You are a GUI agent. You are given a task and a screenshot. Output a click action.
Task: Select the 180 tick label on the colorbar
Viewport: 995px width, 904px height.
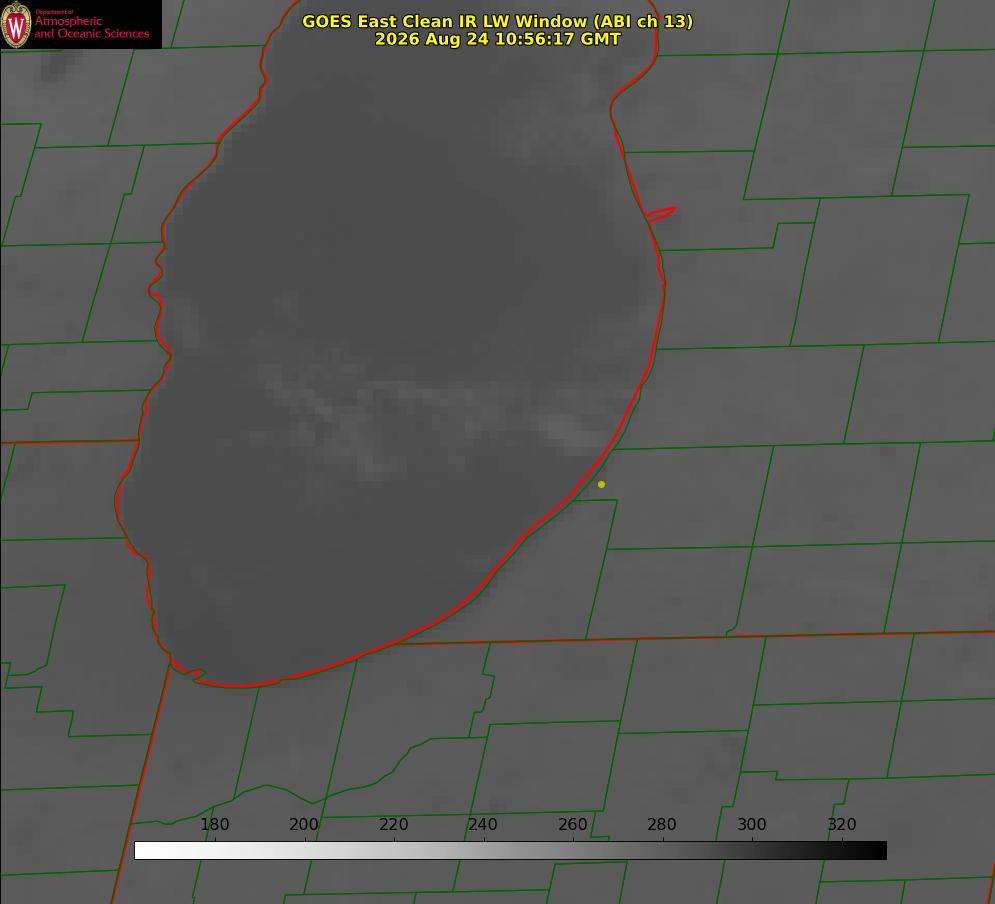coord(214,824)
